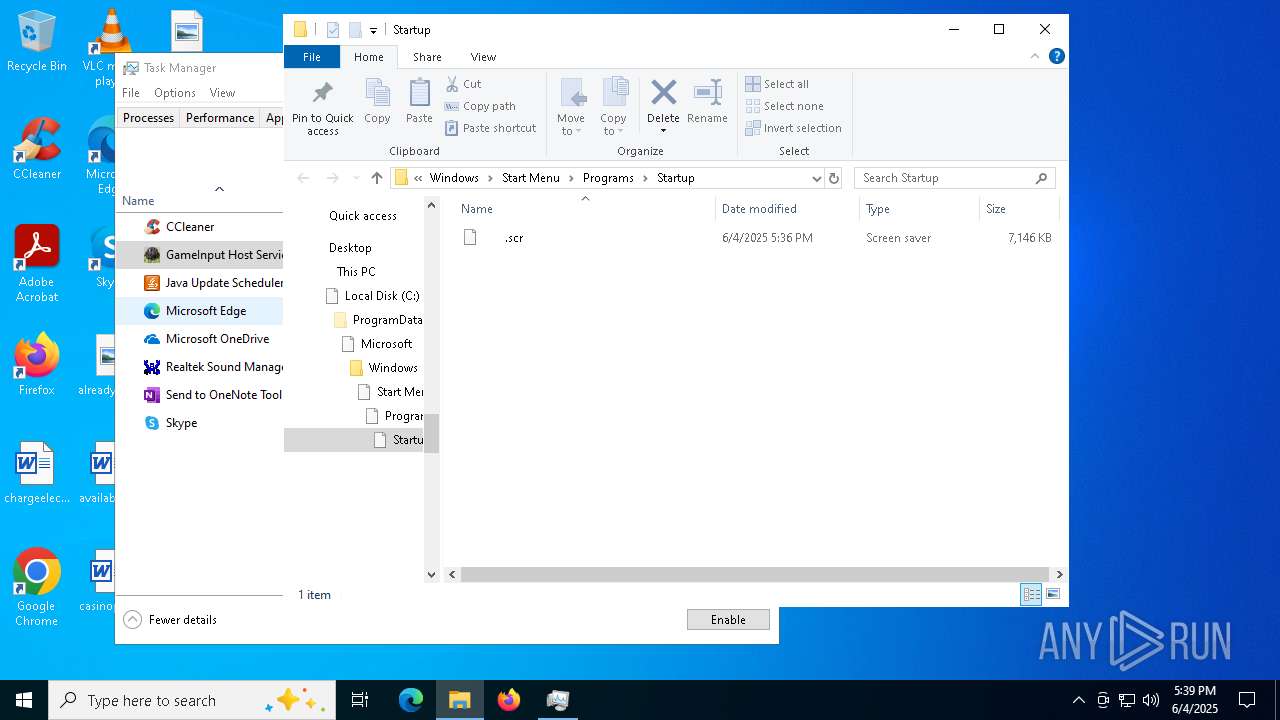The image size is (1280, 720).
Task: Switch to the Share ribbon tab
Action: (427, 57)
